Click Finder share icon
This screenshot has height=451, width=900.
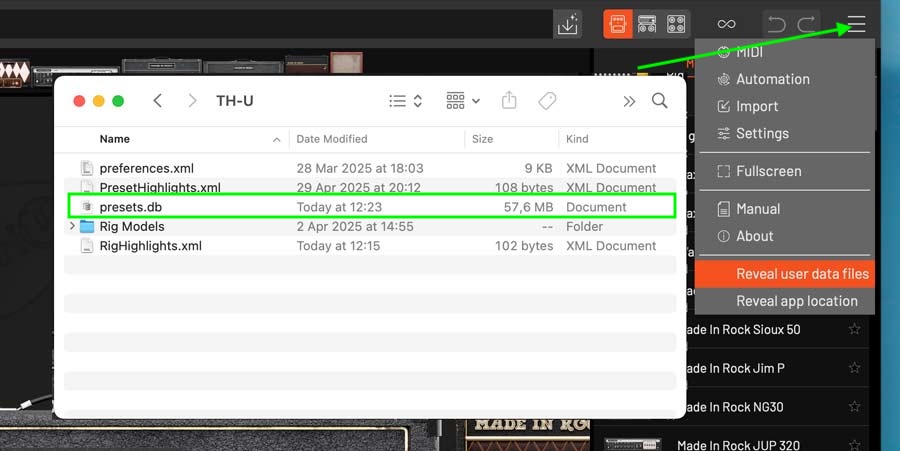point(509,100)
